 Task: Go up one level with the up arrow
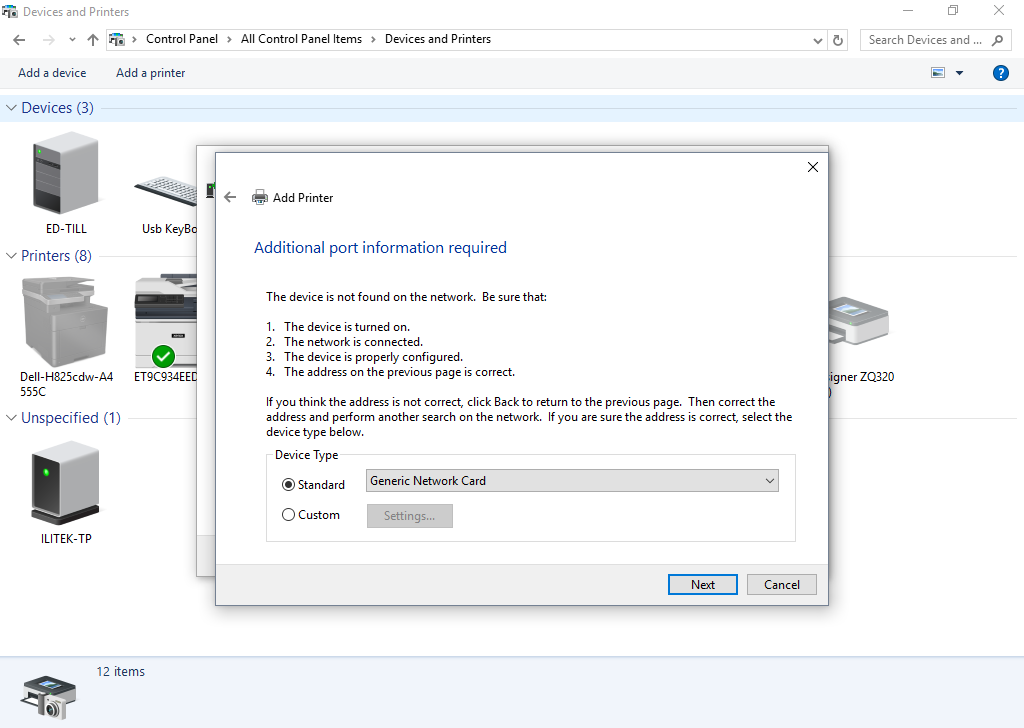(93, 40)
